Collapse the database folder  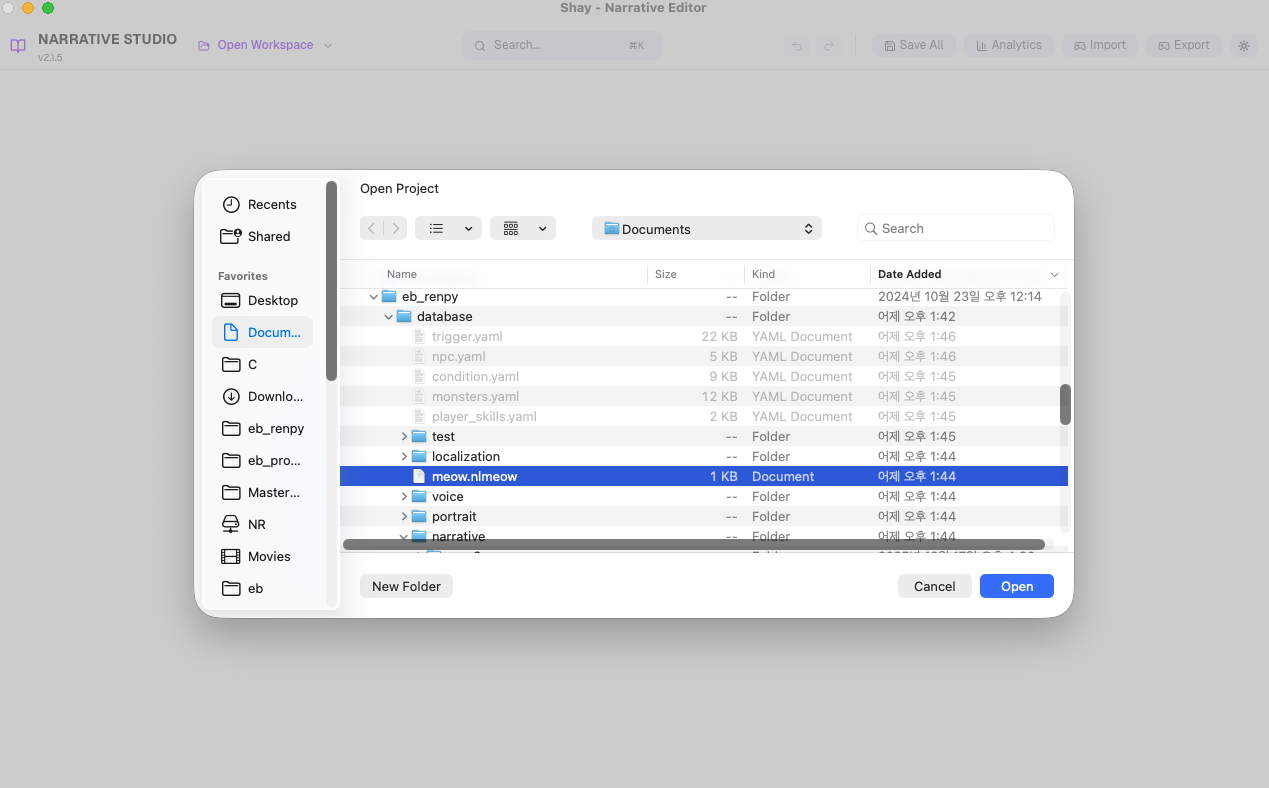click(389, 317)
